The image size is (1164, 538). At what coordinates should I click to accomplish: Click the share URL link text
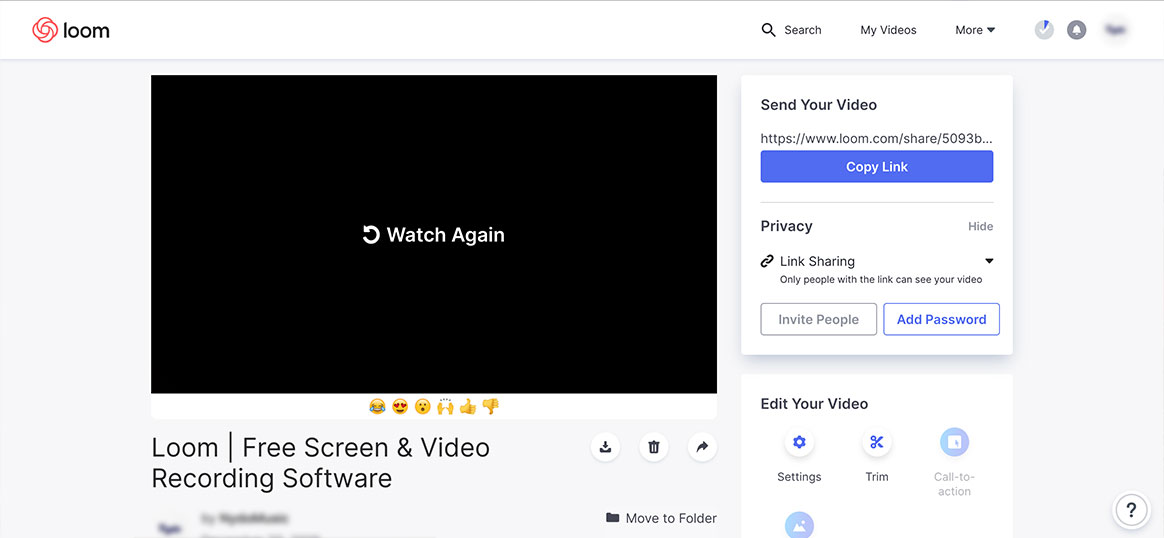(877, 138)
